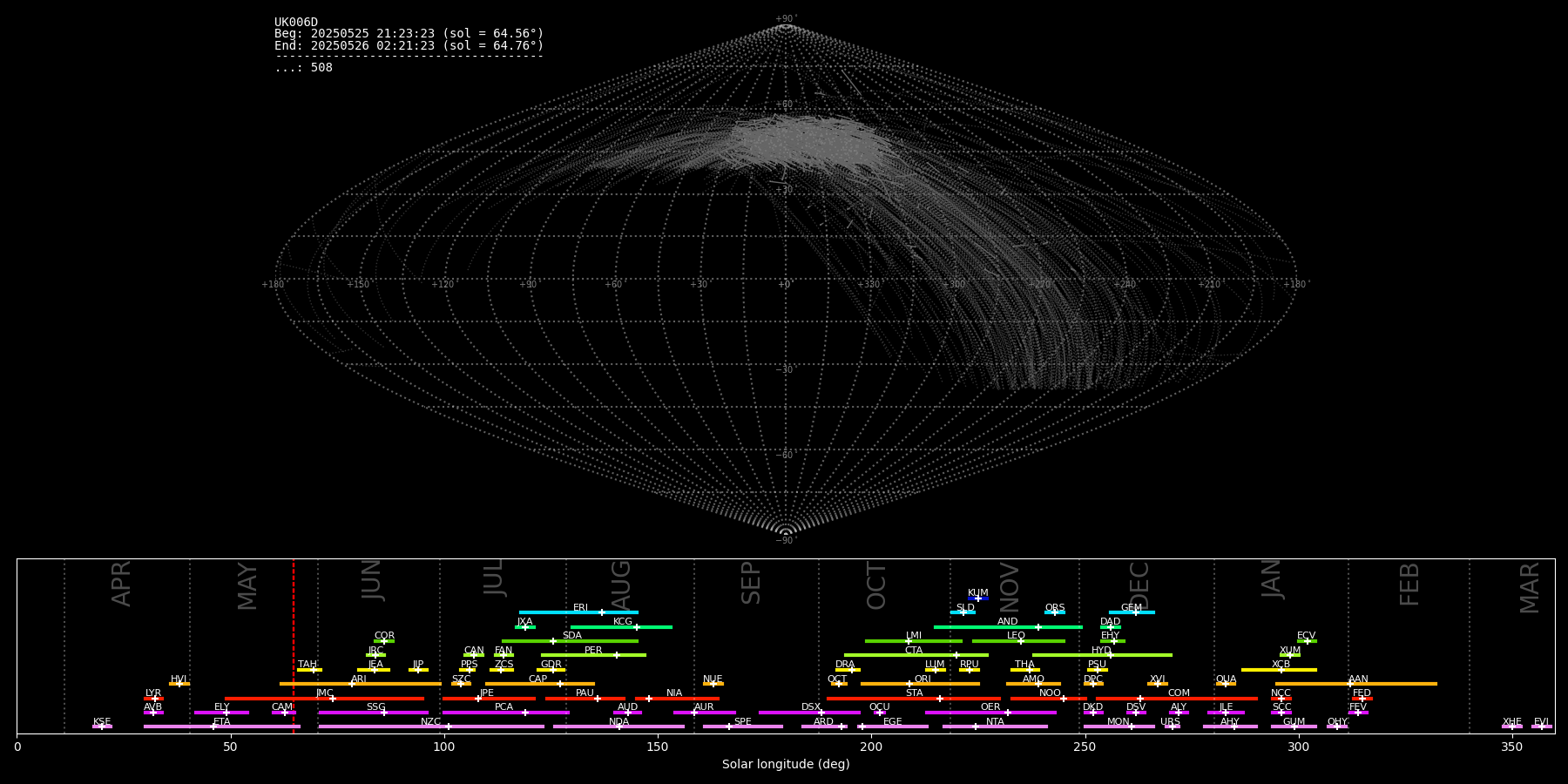The height and width of the screenshot is (784, 1568).
Task: Select the DEC month label
Action: tap(1139, 586)
